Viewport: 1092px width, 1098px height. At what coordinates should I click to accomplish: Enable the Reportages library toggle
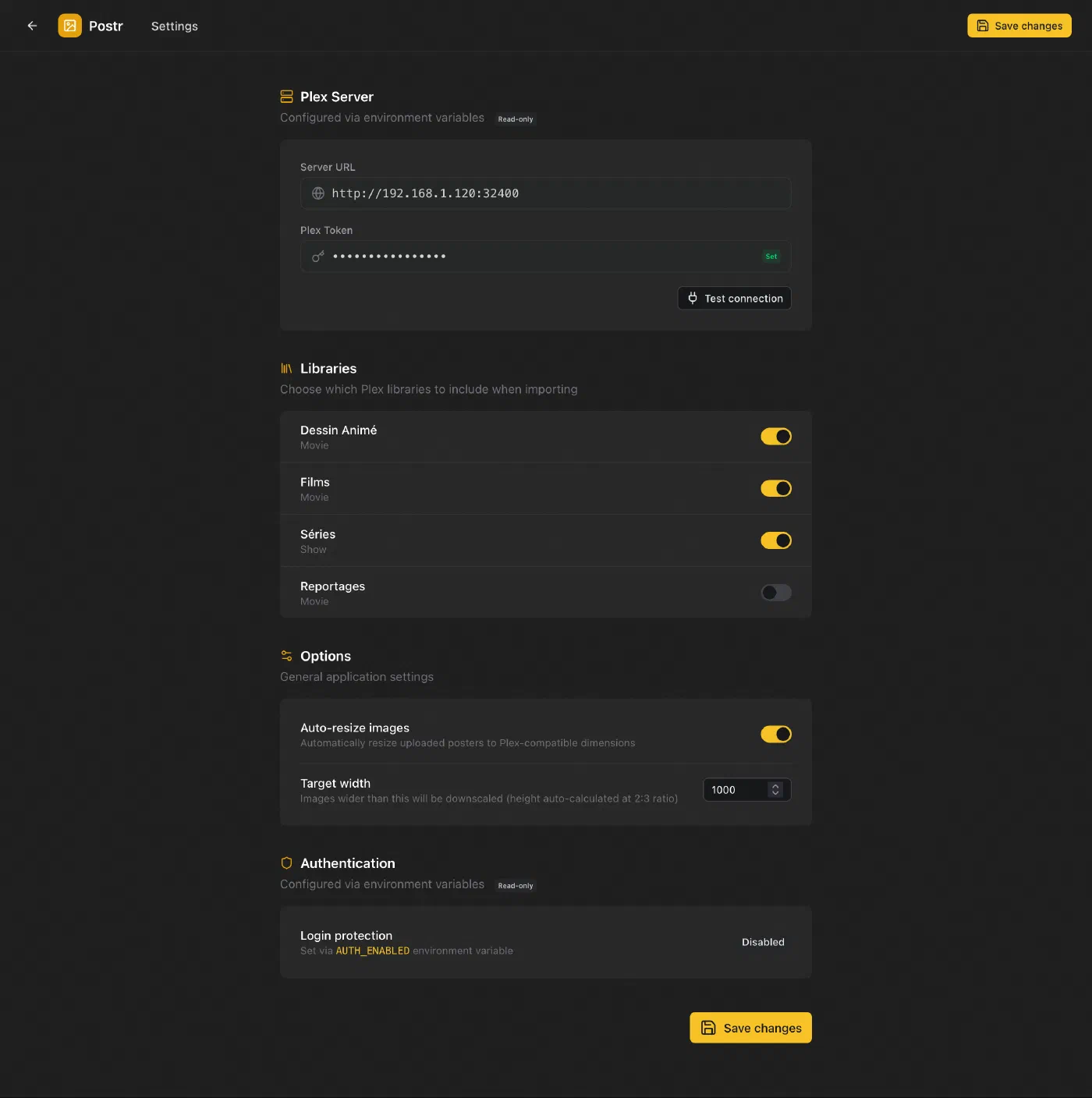click(776, 593)
